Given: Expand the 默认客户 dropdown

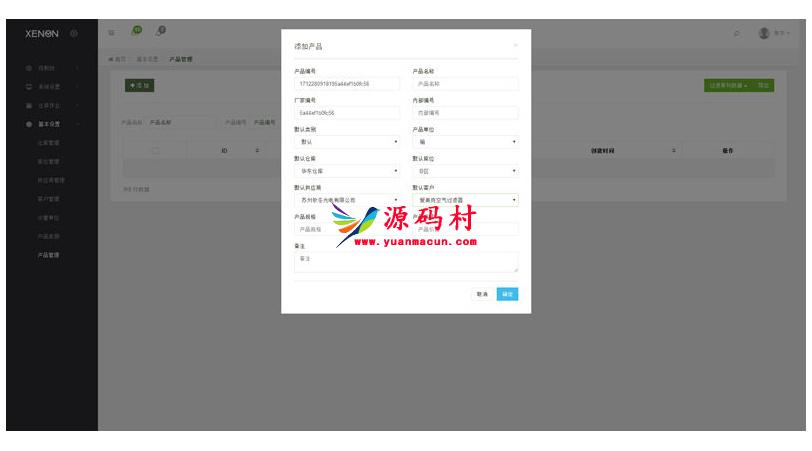Looking at the screenshot, I should point(465,200).
